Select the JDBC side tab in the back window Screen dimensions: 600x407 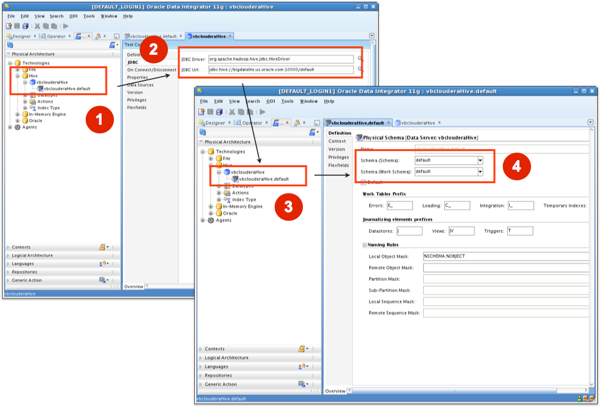[x=133, y=62]
